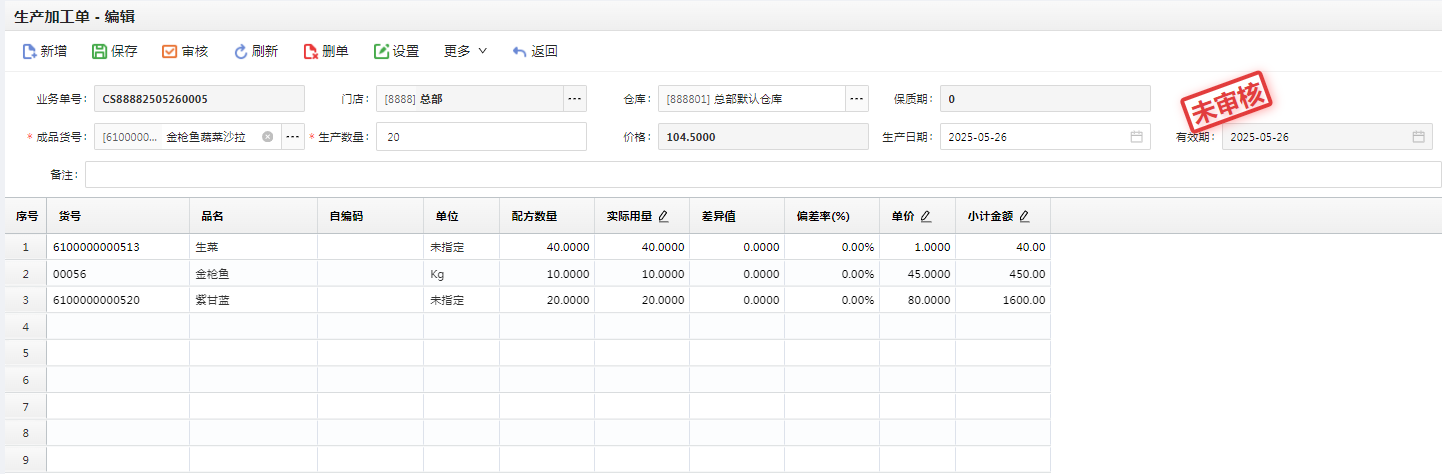This screenshot has height=474, width=1442.
Task: Click edit pencil on 小计金额 column header
Action: pyautogui.click(x=1023, y=216)
